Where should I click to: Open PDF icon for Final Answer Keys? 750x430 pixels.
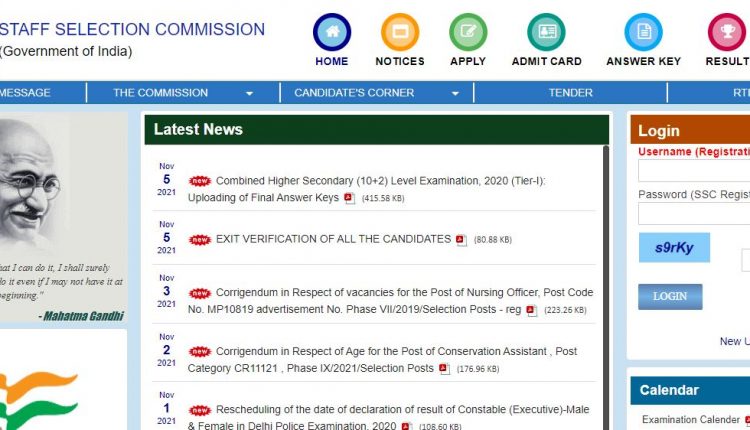[x=350, y=198]
